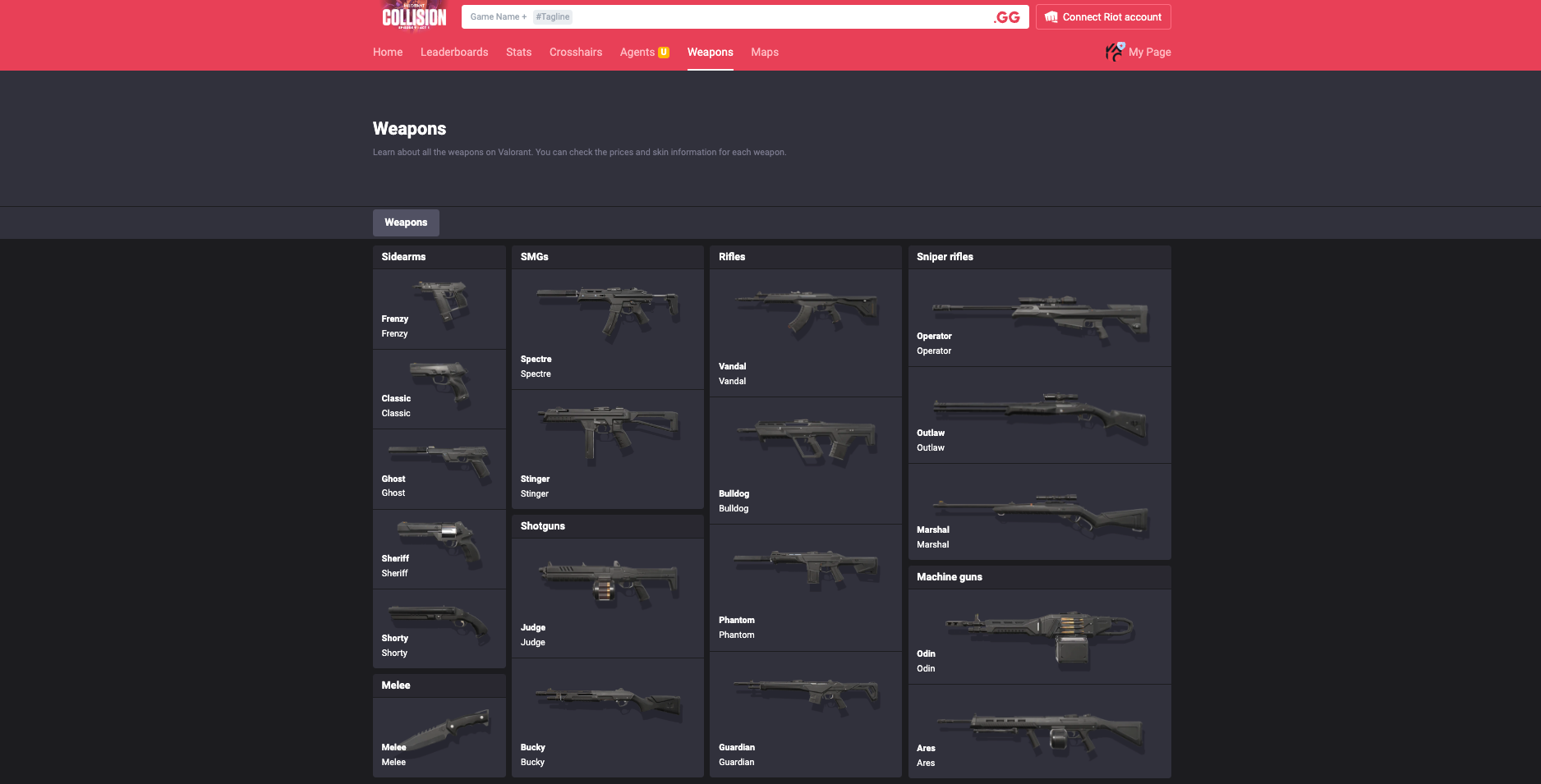Click the Riot fist icon
This screenshot has width=1541, height=784.
pos(1051,17)
